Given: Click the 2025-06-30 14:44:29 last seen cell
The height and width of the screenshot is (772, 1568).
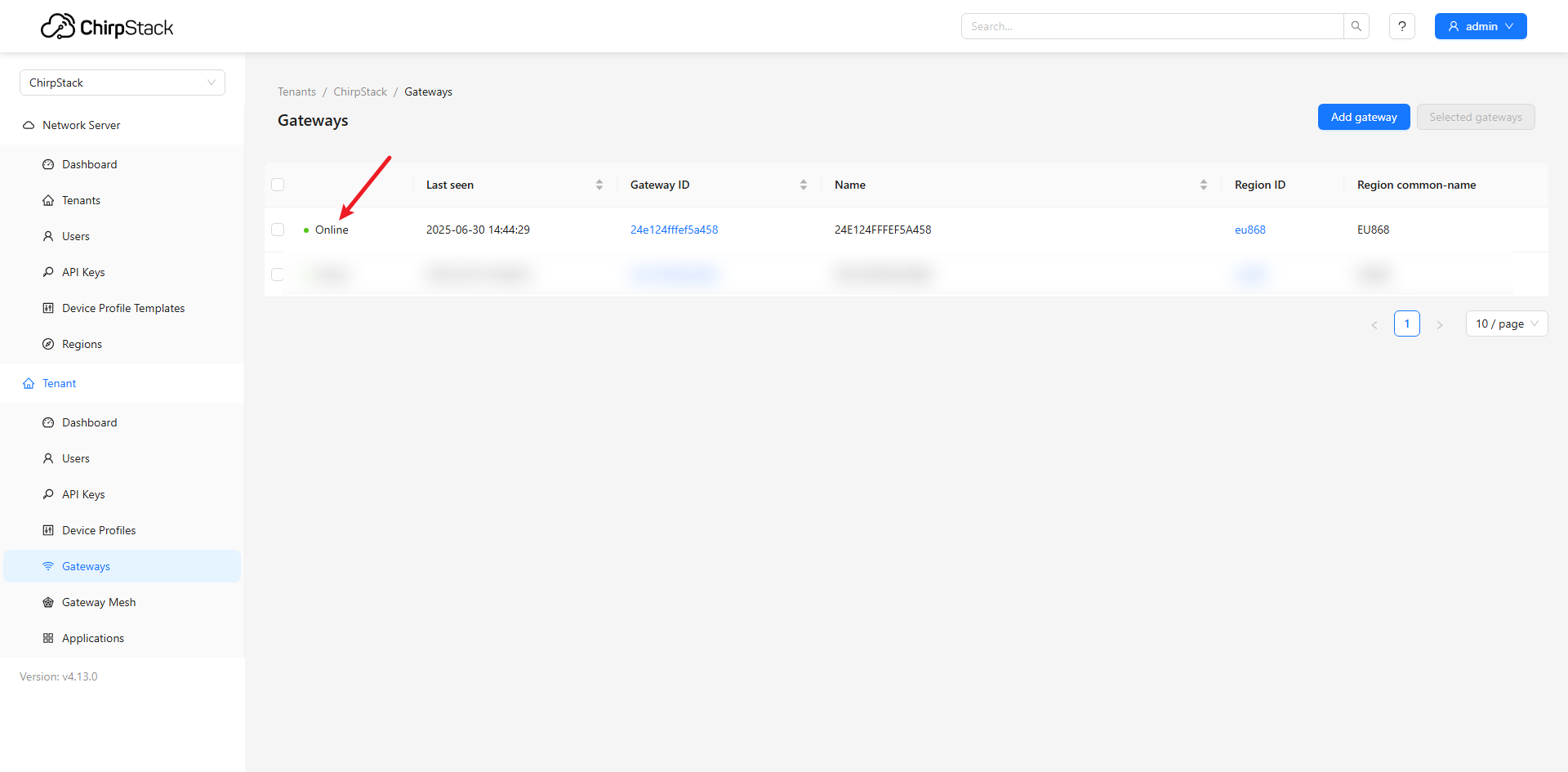Looking at the screenshot, I should pyautogui.click(x=478, y=230).
